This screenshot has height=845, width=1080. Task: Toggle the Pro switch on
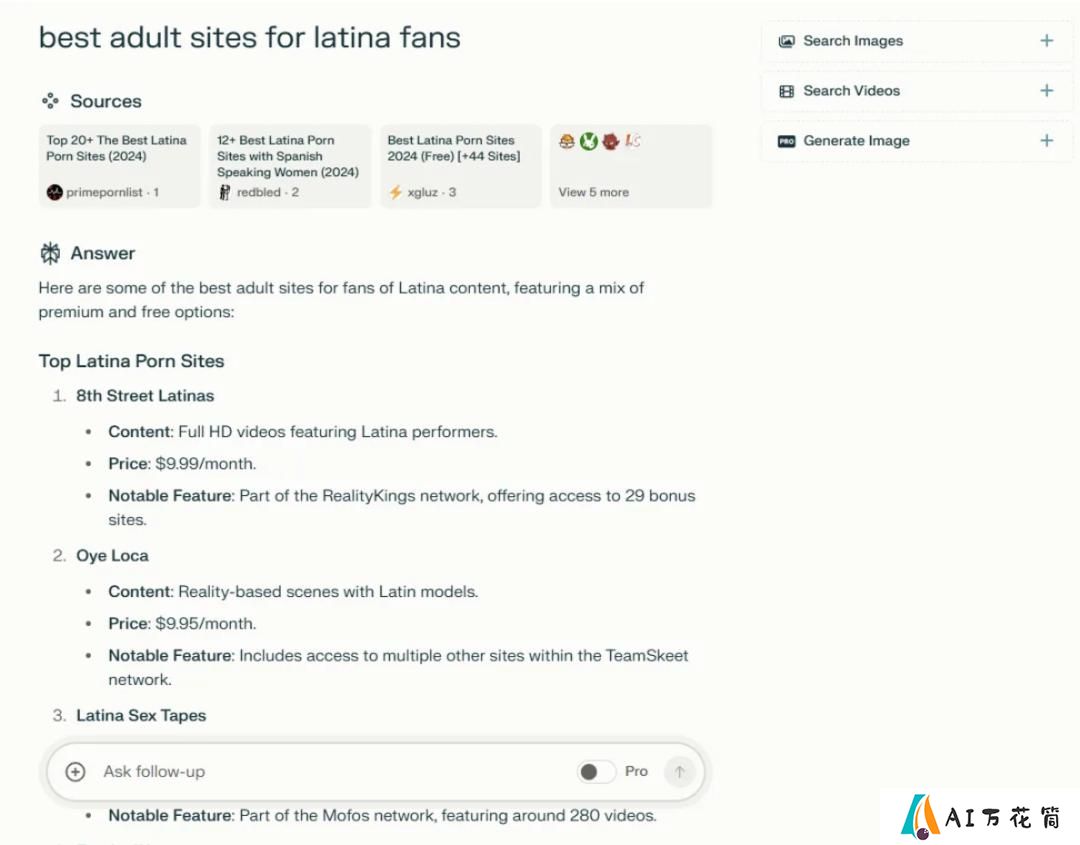click(596, 772)
